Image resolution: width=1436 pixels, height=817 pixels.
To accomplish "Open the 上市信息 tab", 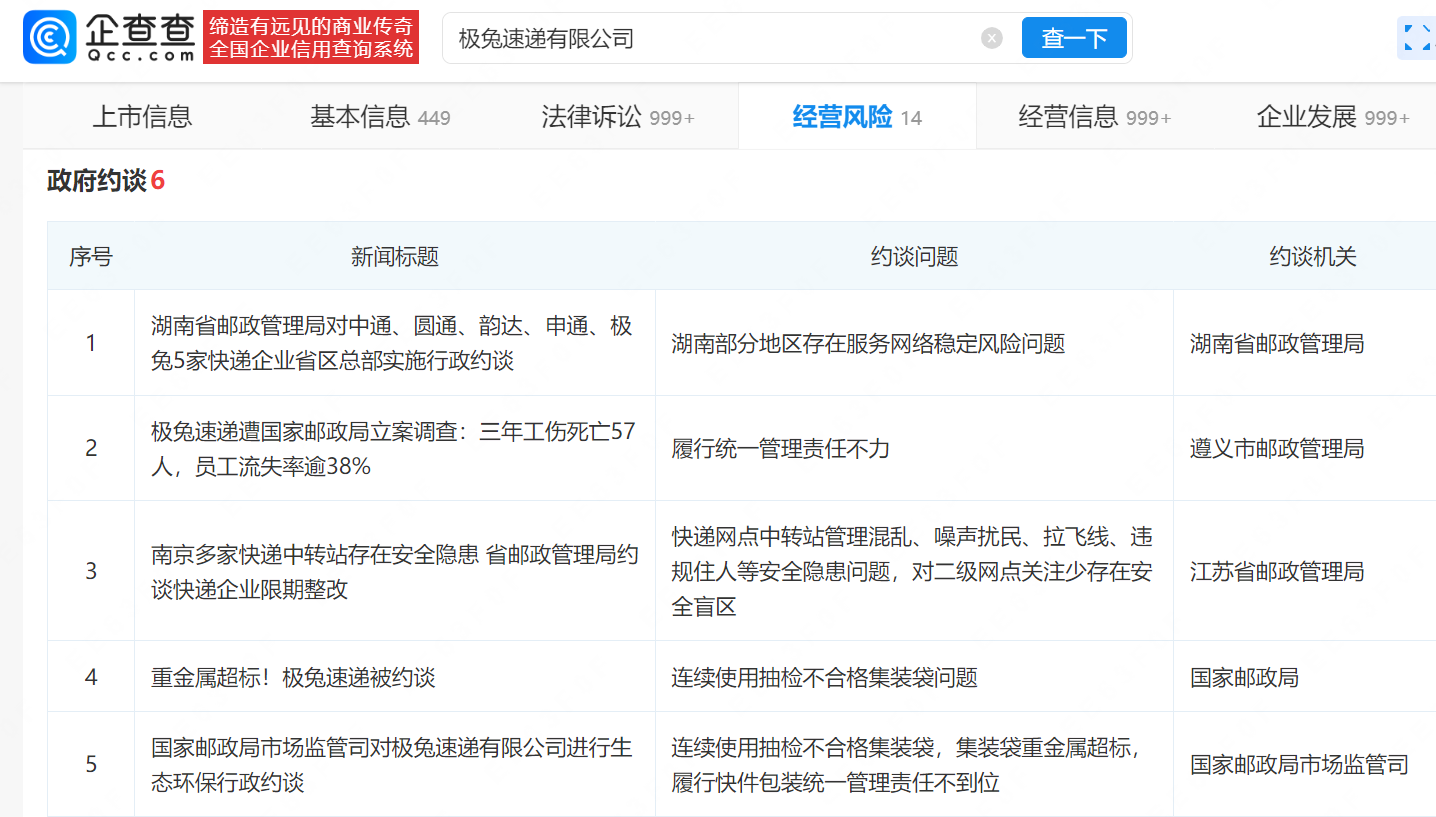I will (x=142, y=117).
